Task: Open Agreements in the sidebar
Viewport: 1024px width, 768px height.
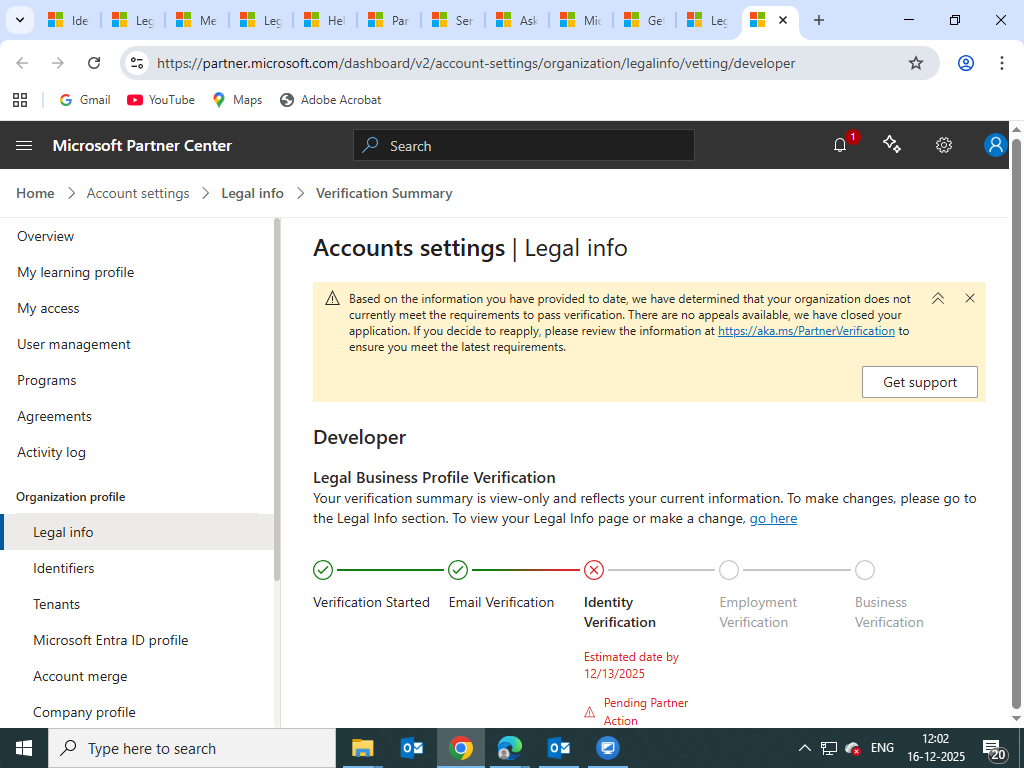Action: tap(54, 416)
